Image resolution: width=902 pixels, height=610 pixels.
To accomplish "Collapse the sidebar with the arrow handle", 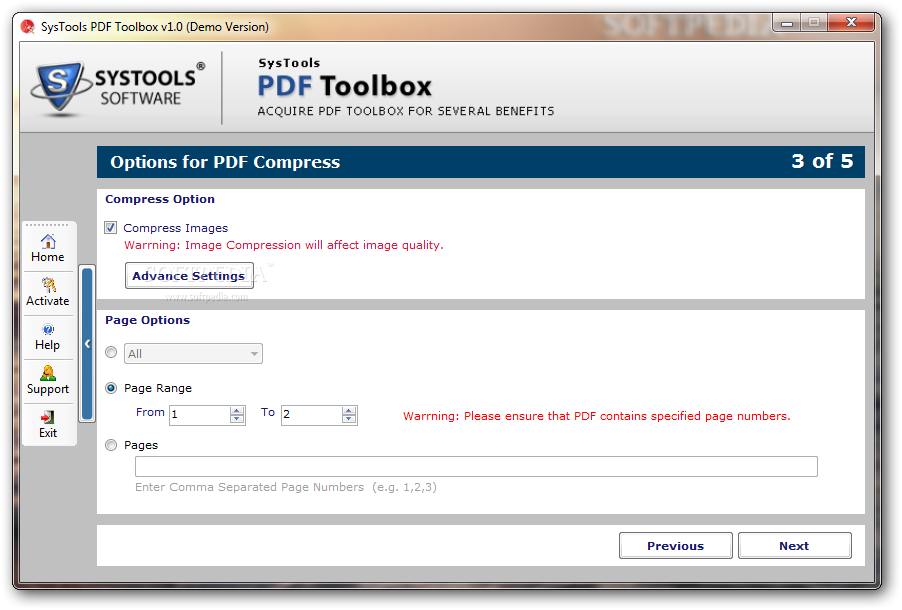I will 87,344.
